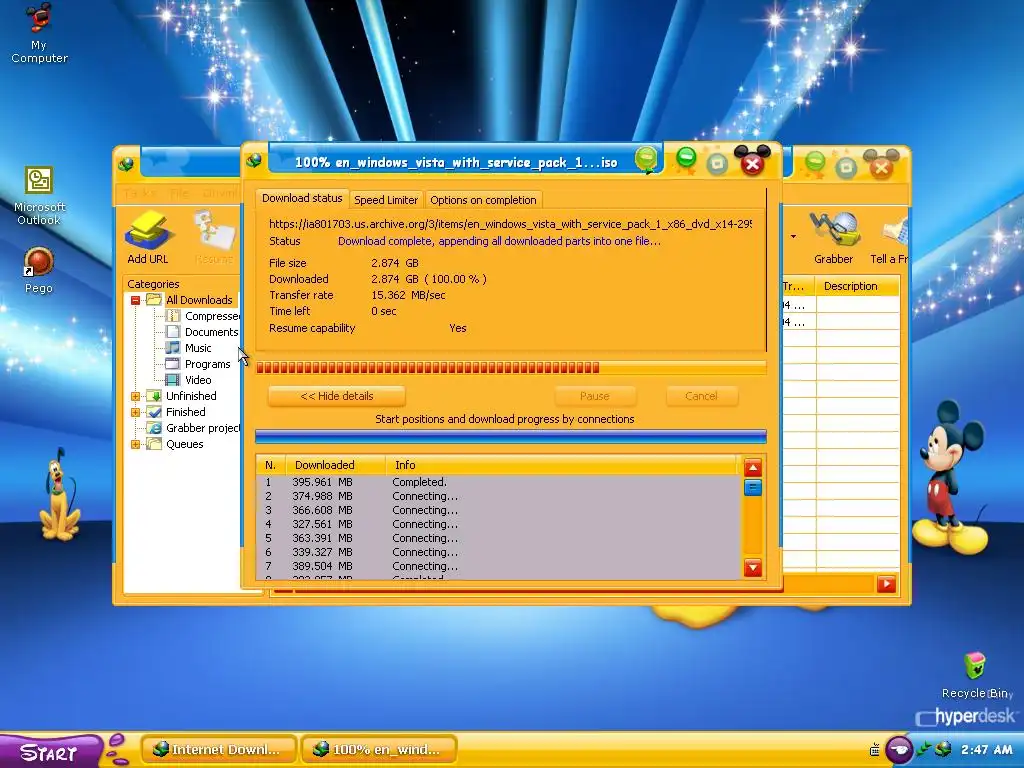Click IDM tray icon near the clock
Screen dimensions: 1024x768
943,749
